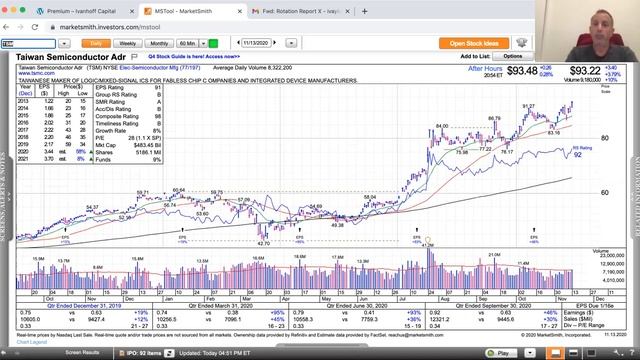Visit the www.tsmc.com company link
The image size is (640, 360).
pos(36,73)
